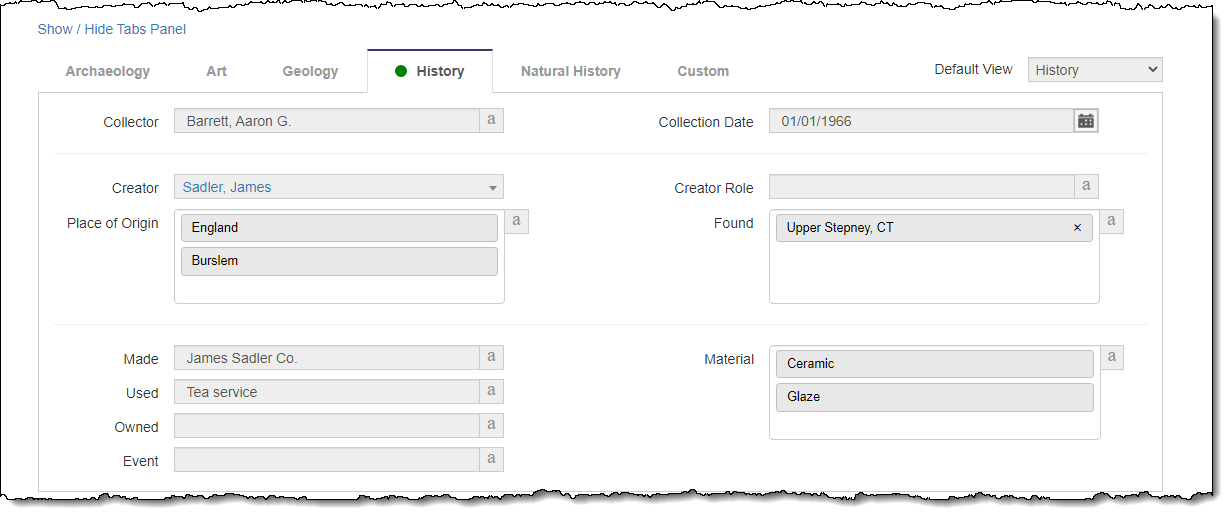
Task: Remove Upper Stepney, CT from Found
Action: 1077,228
